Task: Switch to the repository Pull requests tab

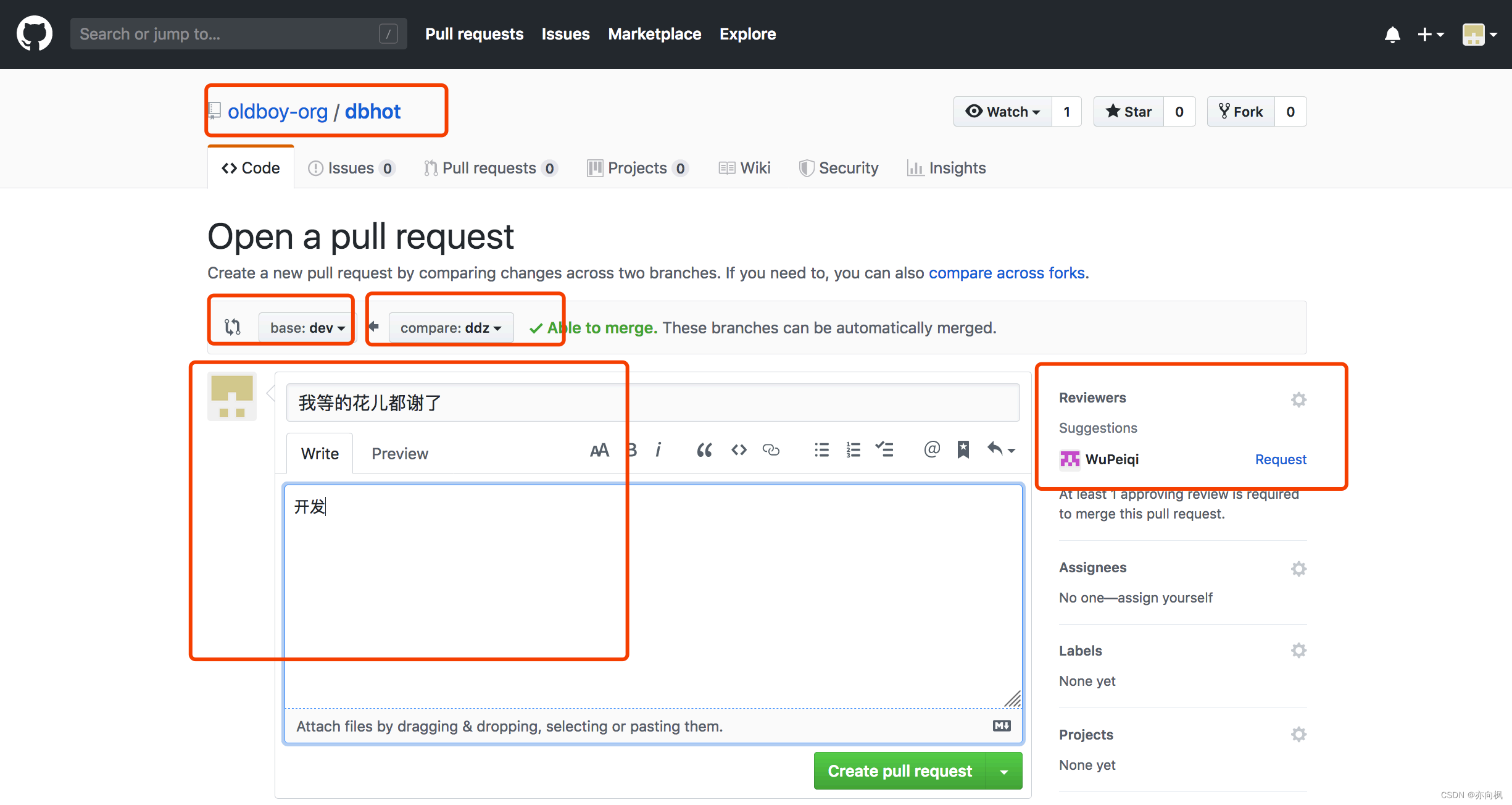Action: (x=491, y=168)
